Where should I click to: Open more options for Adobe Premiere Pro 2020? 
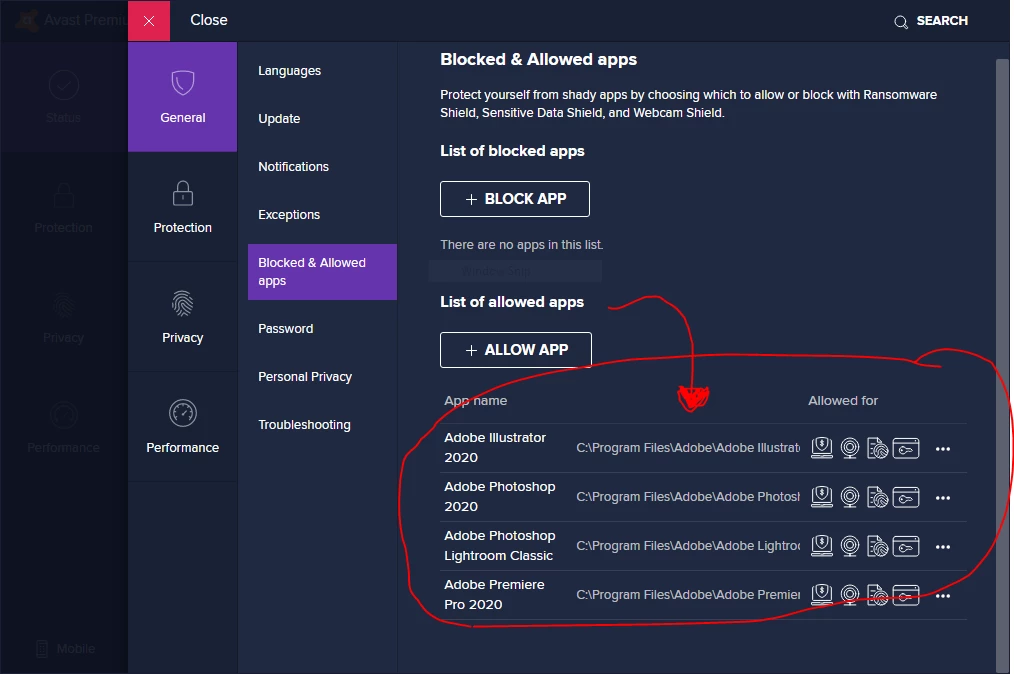(943, 596)
